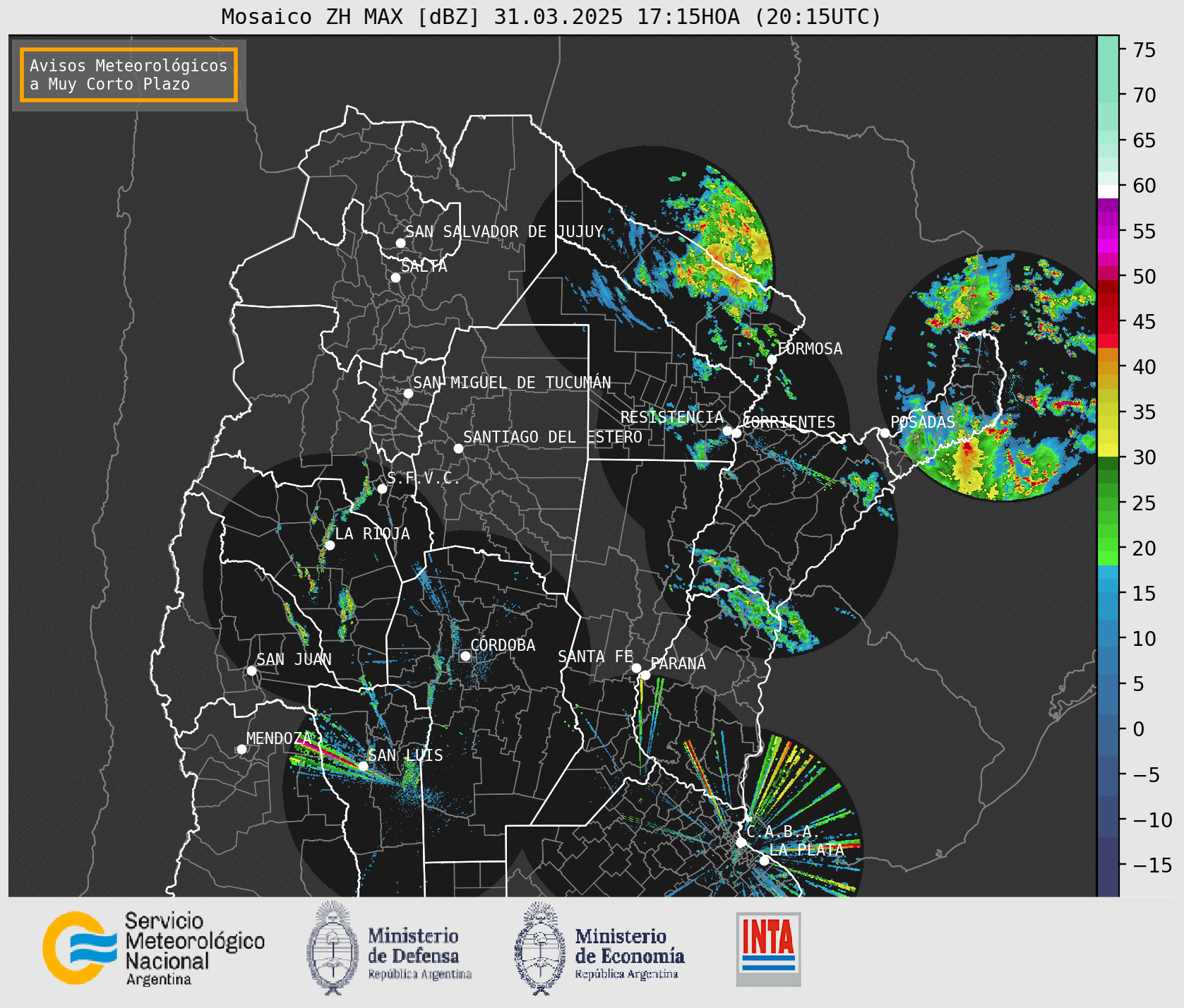The width and height of the screenshot is (1184, 1008).
Task: Select the Resistencia city marker
Action: click(727, 431)
